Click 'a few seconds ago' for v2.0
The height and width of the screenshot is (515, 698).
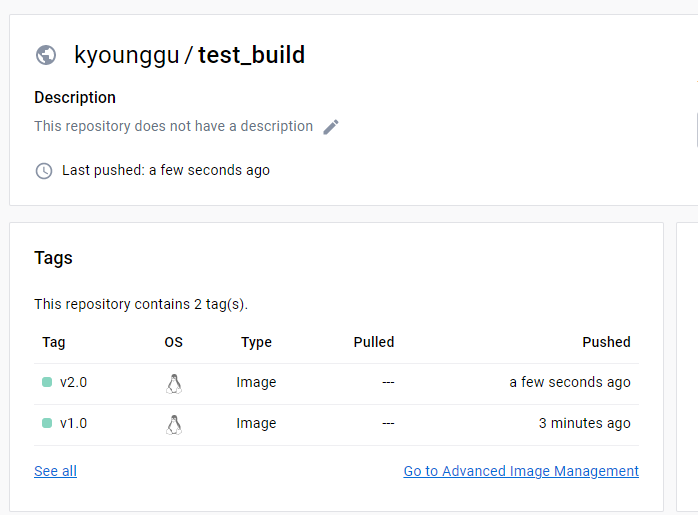coord(570,382)
